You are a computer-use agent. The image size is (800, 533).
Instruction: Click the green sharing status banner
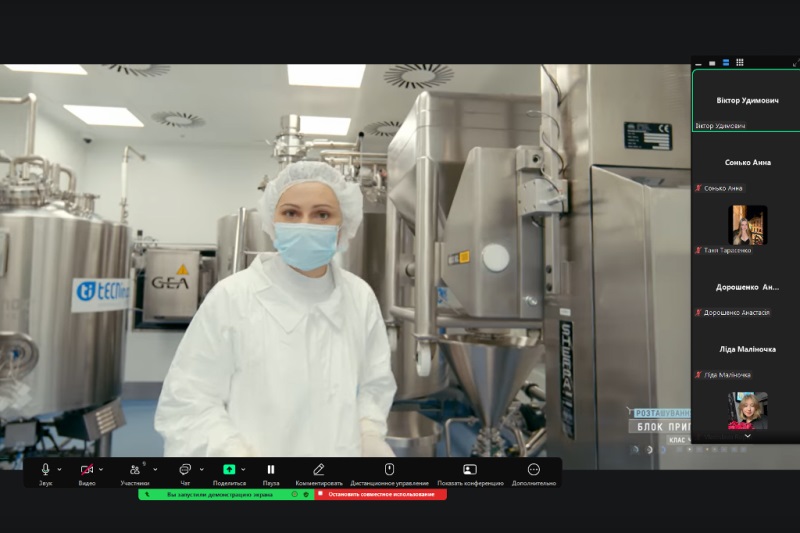click(226, 494)
